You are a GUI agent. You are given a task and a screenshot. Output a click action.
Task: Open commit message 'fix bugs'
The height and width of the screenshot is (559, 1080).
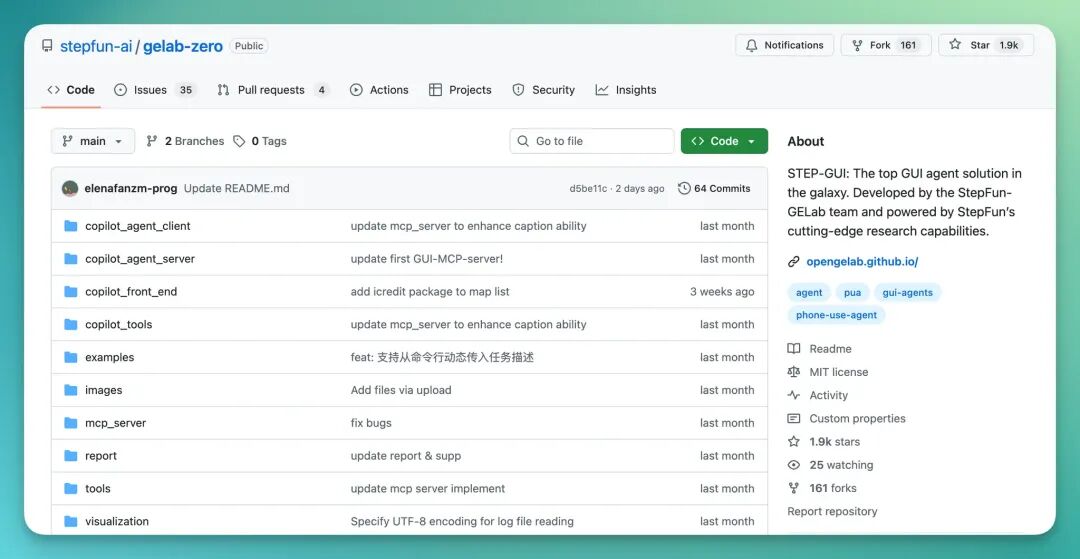[x=371, y=423]
